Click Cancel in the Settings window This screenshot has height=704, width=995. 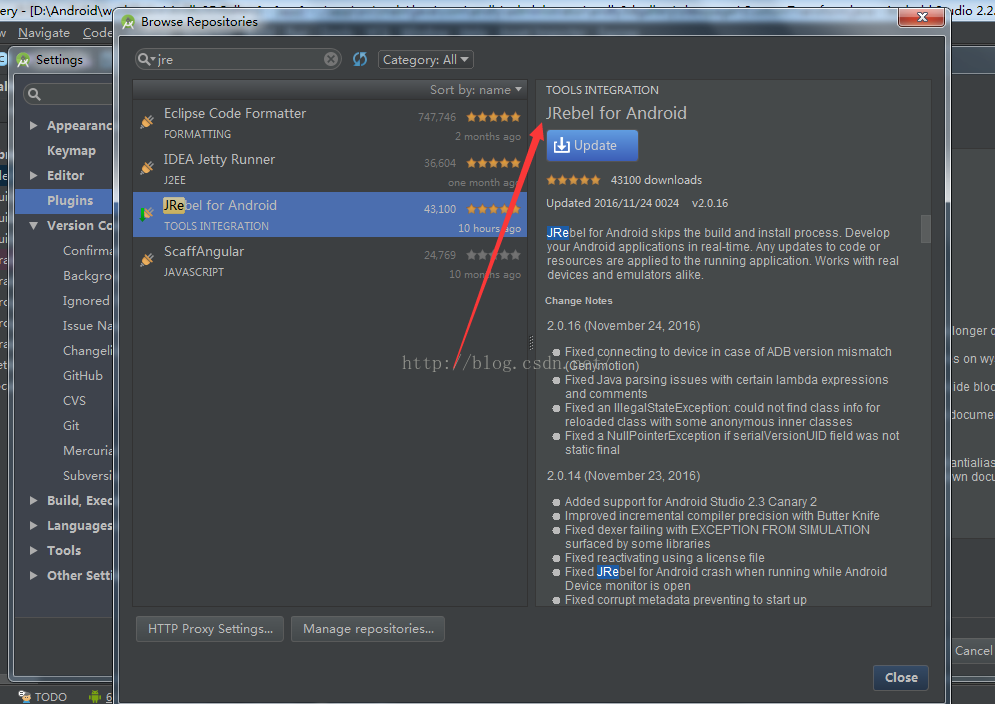click(x=973, y=651)
